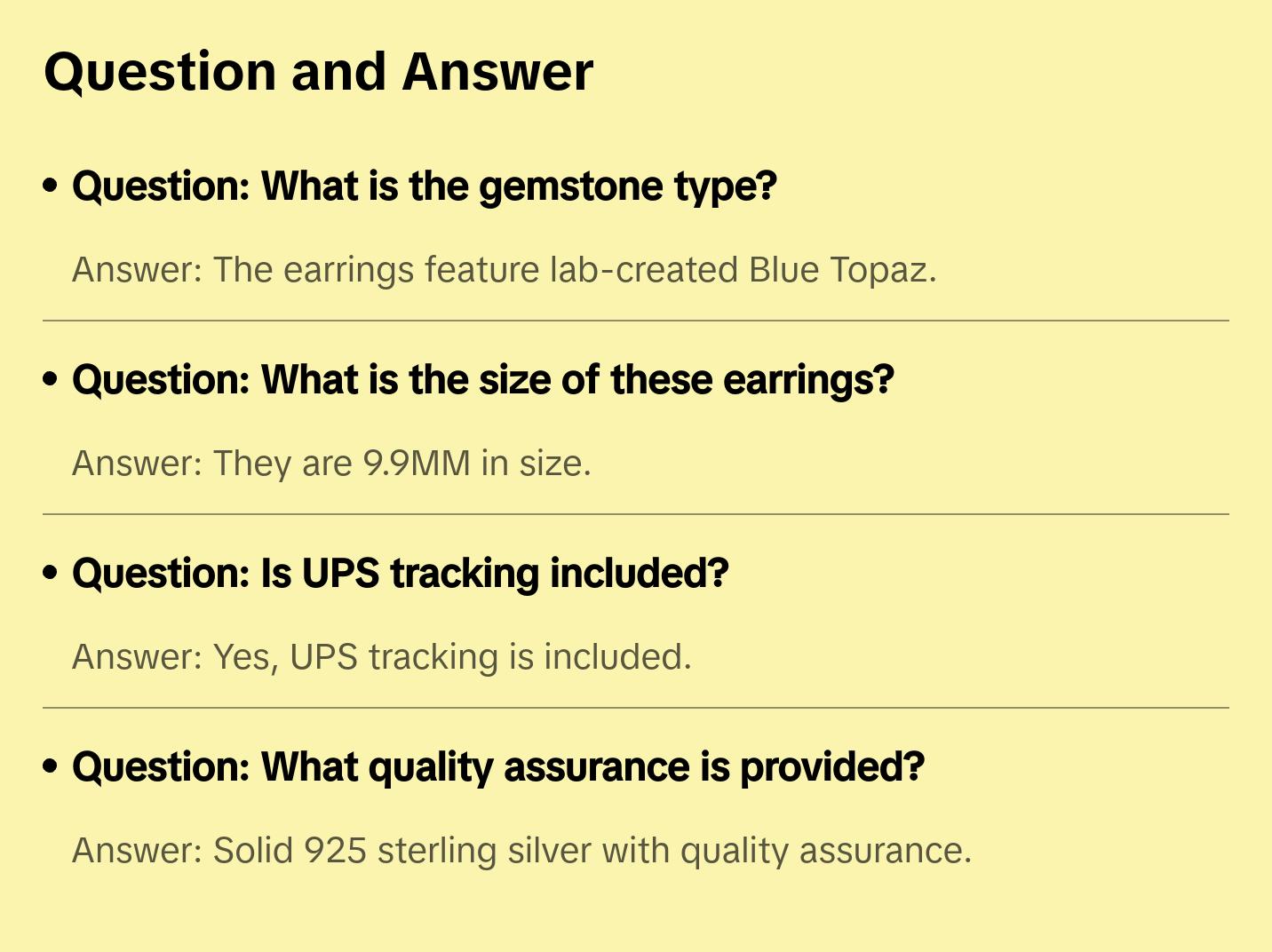Click the divider below the Blue Topaz answer

click(x=635, y=321)
